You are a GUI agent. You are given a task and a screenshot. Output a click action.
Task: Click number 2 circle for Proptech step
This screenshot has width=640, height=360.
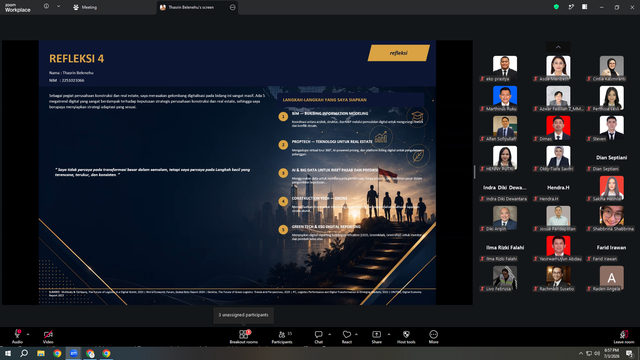[x=283, y=145]
